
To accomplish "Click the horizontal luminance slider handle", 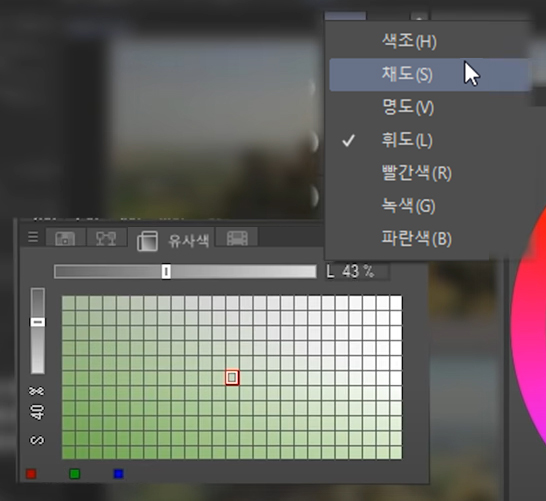I will point(166,272).
